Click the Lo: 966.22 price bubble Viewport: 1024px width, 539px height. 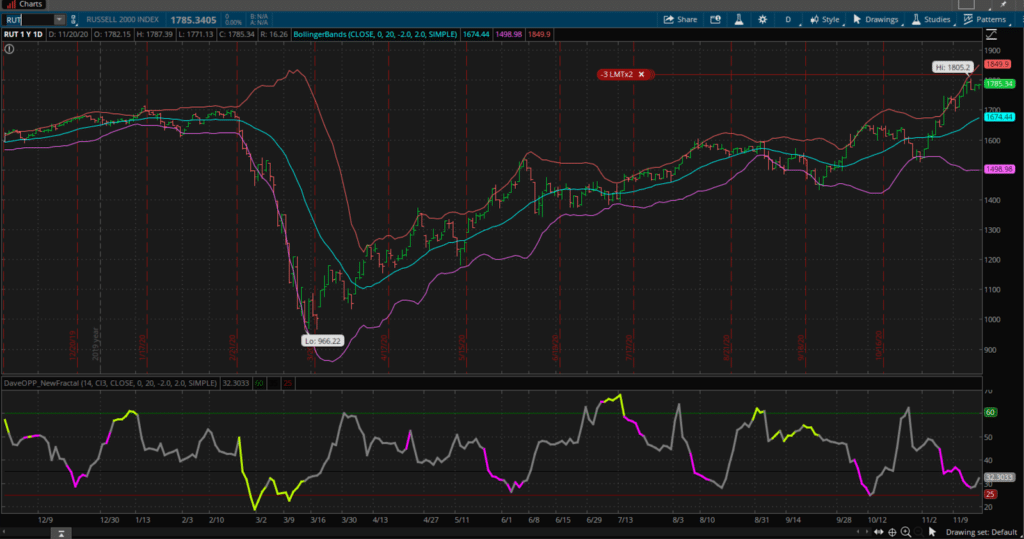(x=323, y=341)
